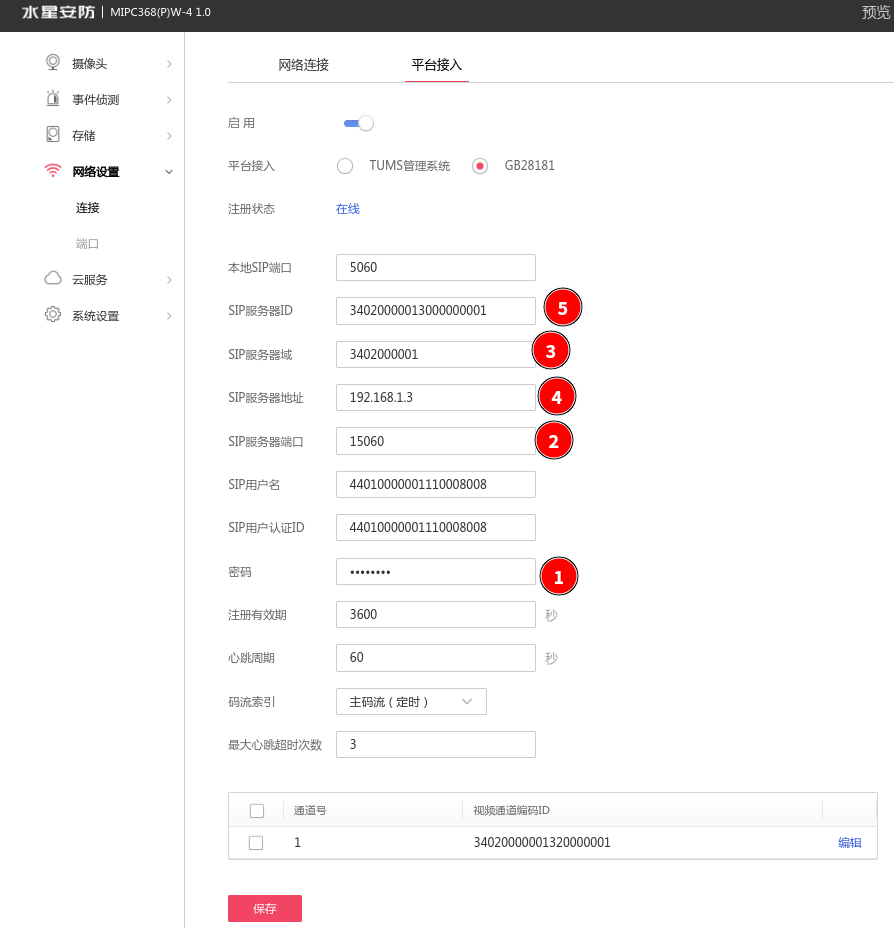Click the 保存 save button
The height and width of the screenshot is (928, 894).
point(264,908)
